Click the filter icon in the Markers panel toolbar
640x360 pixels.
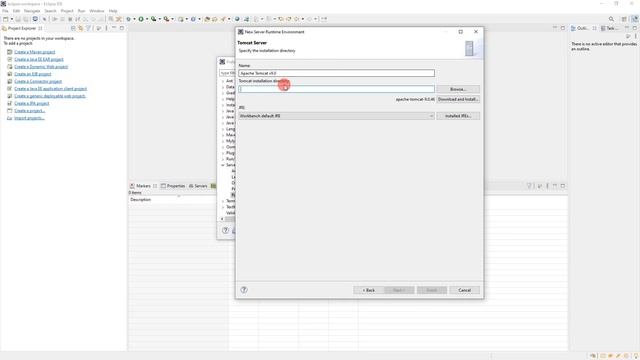[529, 186]
